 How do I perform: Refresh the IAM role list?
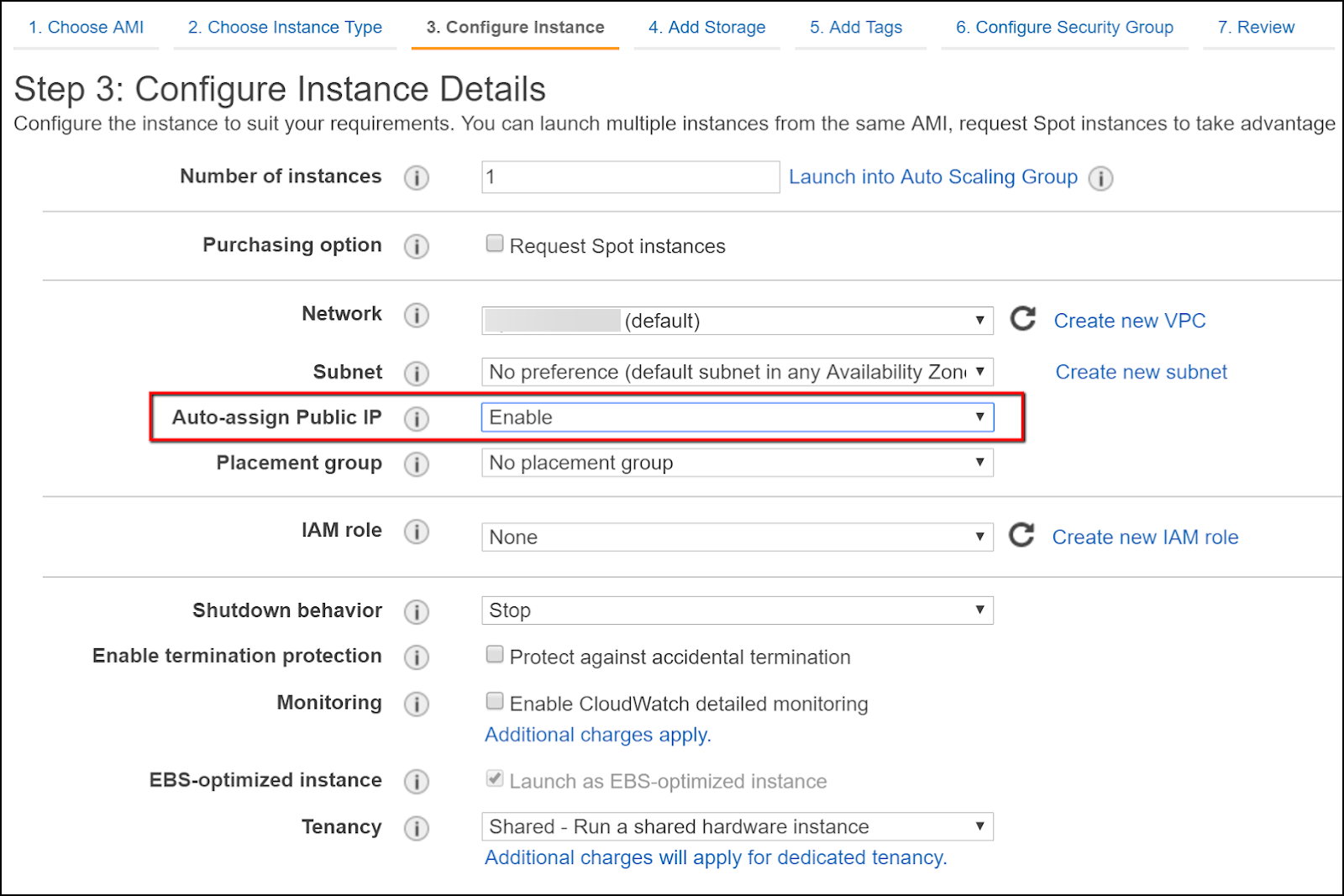click(1022, 537)
